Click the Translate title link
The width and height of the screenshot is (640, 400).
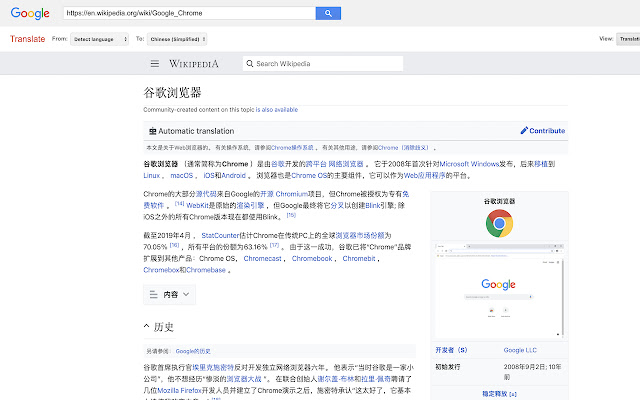click(27, 39)
